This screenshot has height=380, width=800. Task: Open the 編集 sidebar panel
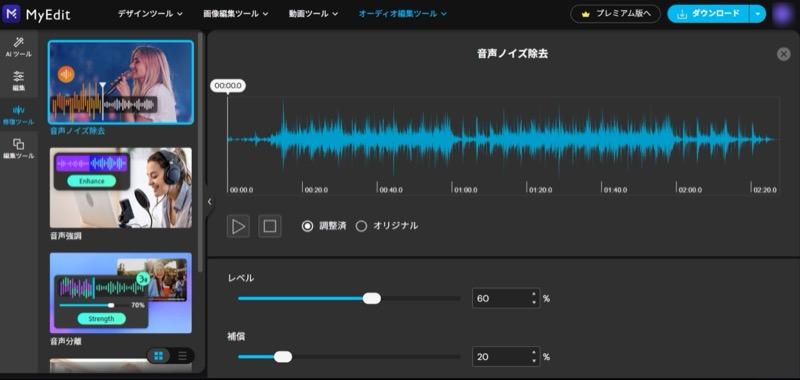coord(18,81)
